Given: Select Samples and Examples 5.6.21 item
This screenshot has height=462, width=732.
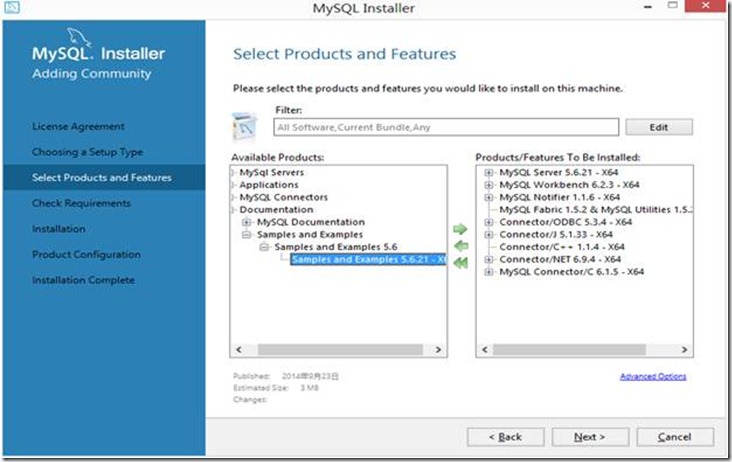Looking at the screenshot, I should coord(368,259).
